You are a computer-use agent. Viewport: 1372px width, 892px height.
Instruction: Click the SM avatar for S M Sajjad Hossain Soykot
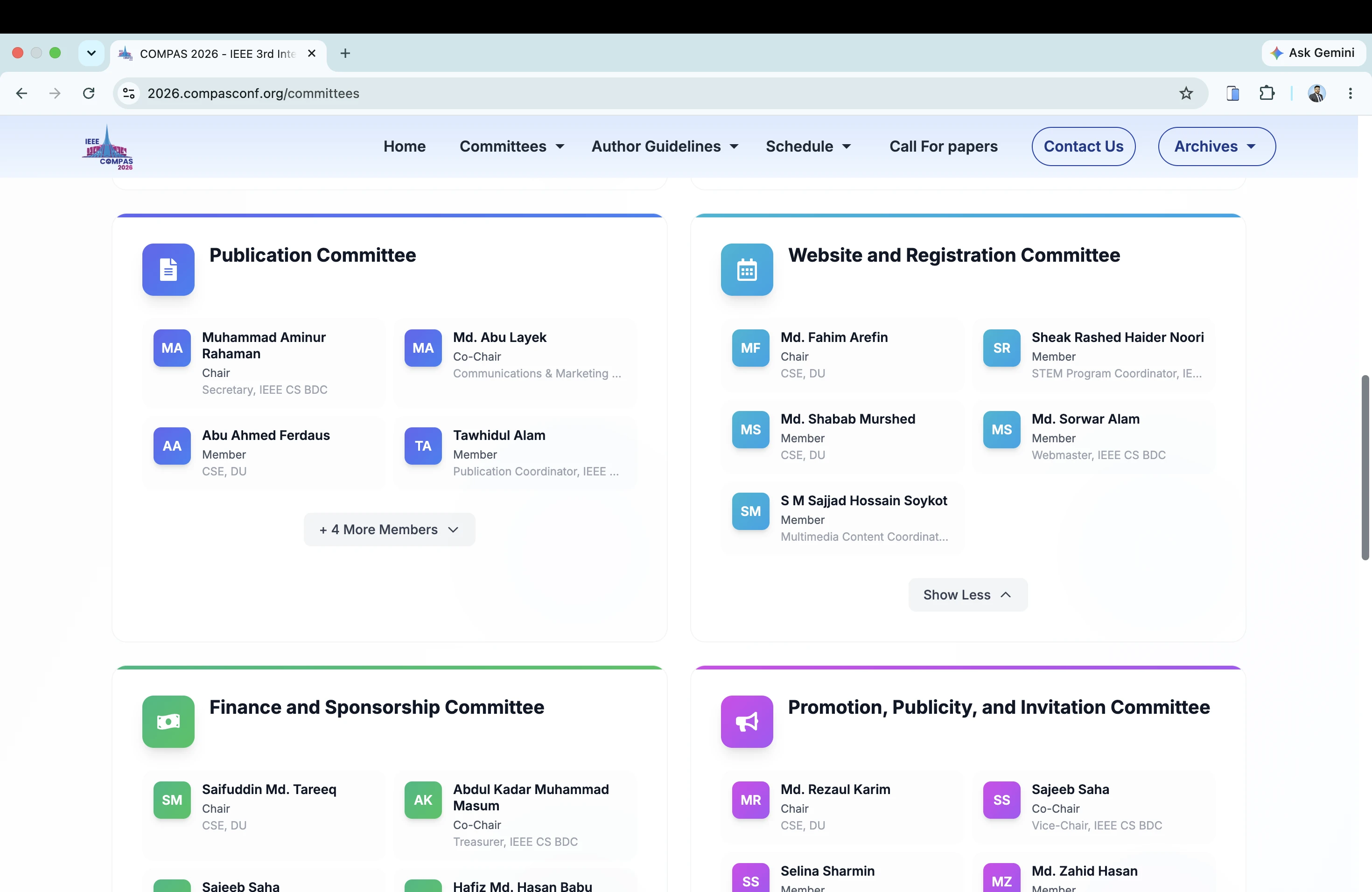point(750,512)
